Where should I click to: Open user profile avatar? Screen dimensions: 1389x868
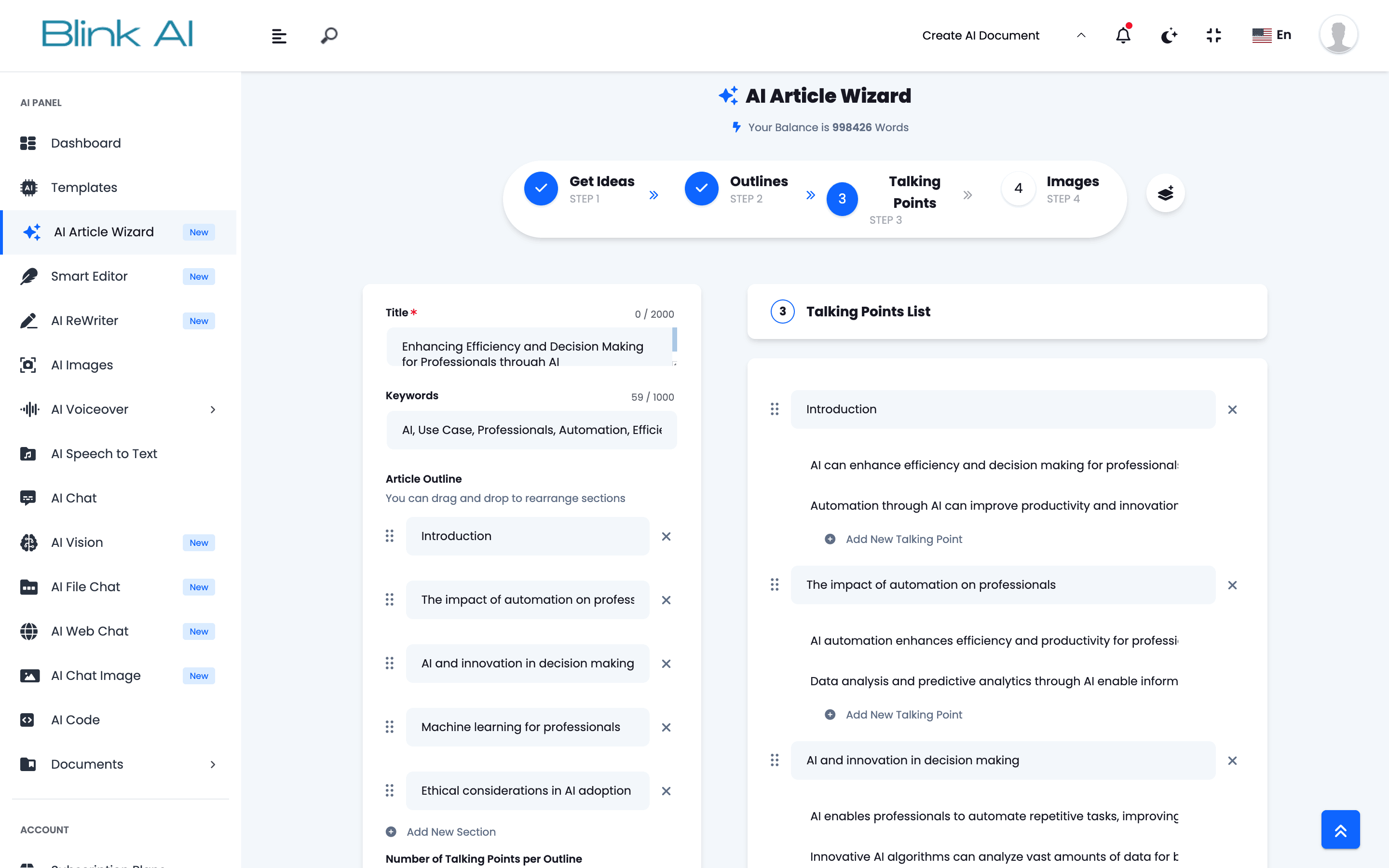tap(1338, 34)
